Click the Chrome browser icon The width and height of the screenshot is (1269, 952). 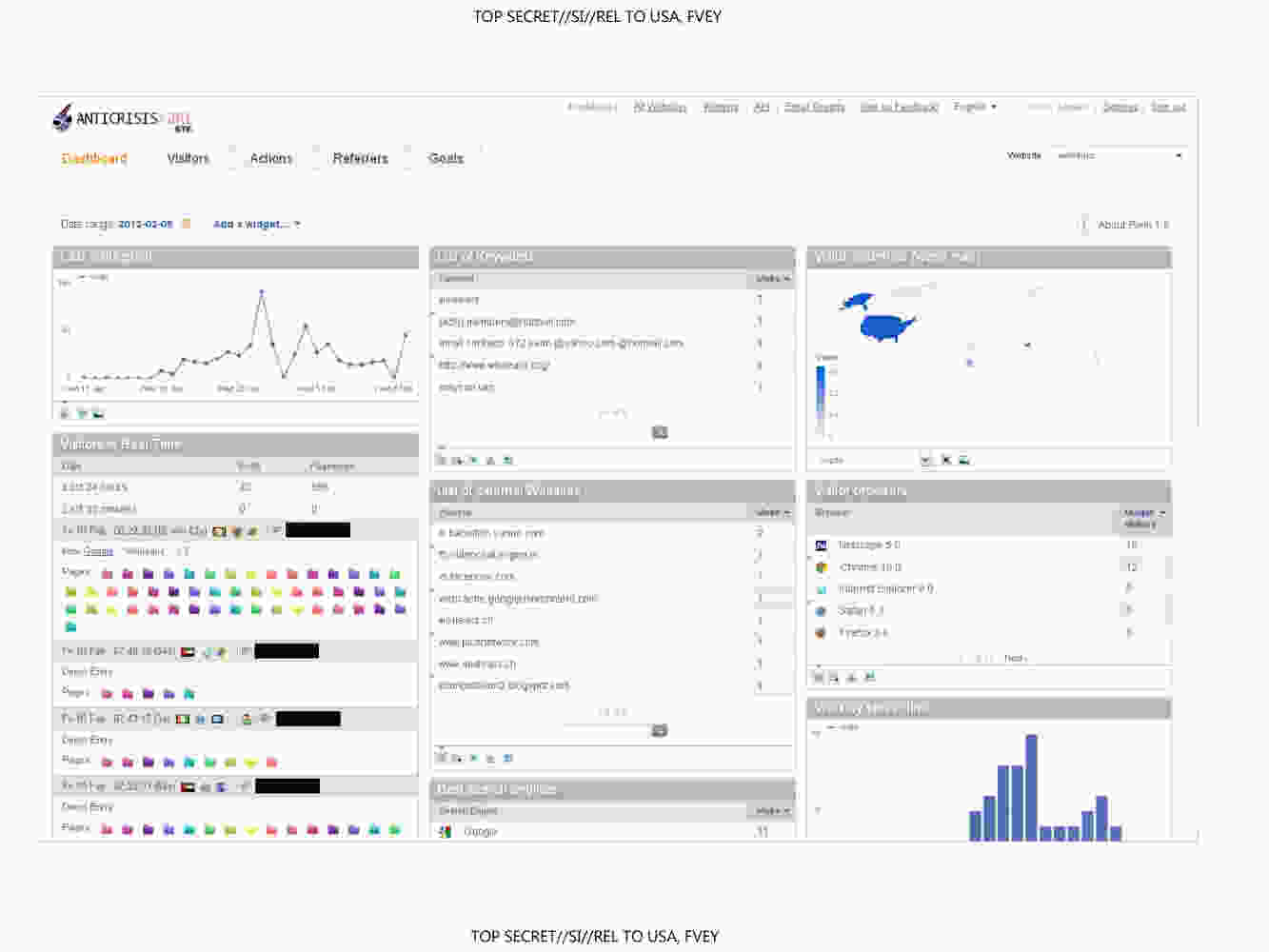pos(822,567)
